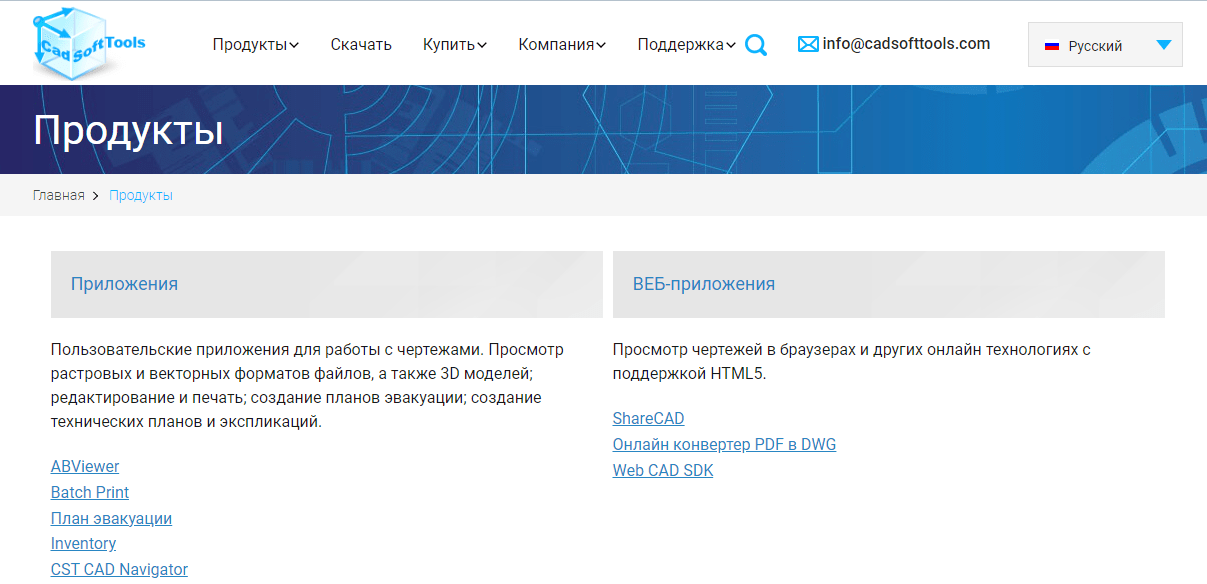Open the ВЕБ-приложения section heading

coord(704,284)
